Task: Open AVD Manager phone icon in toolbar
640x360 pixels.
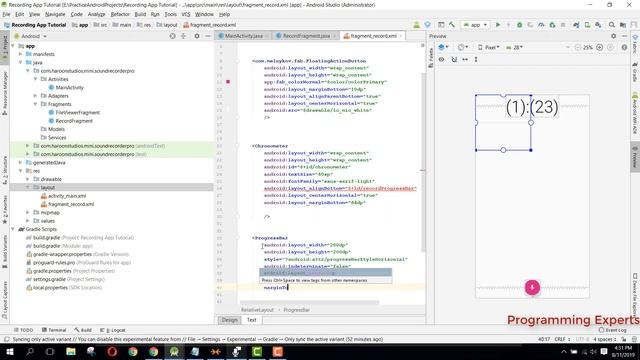Action: click(587, 25)
